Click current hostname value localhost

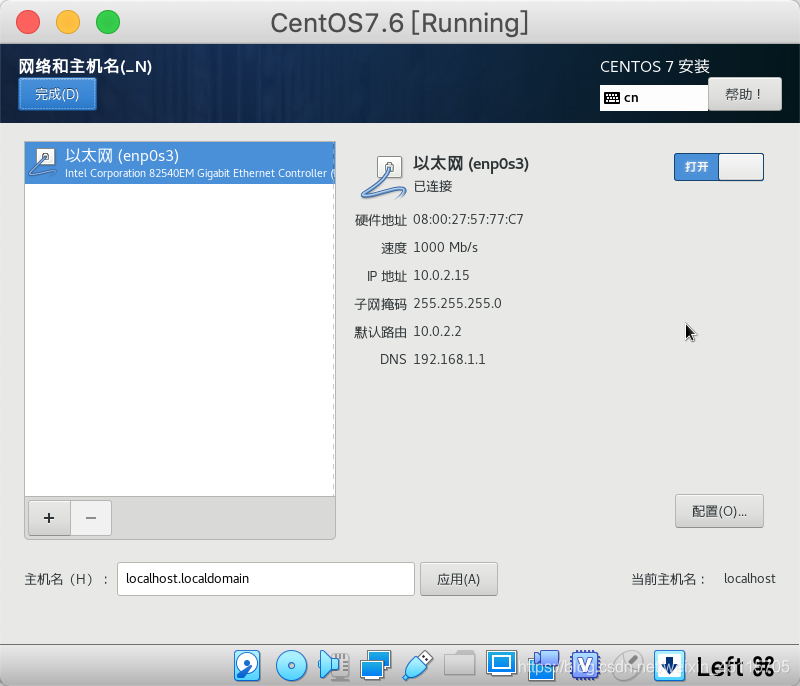click(x=749, y=579)
